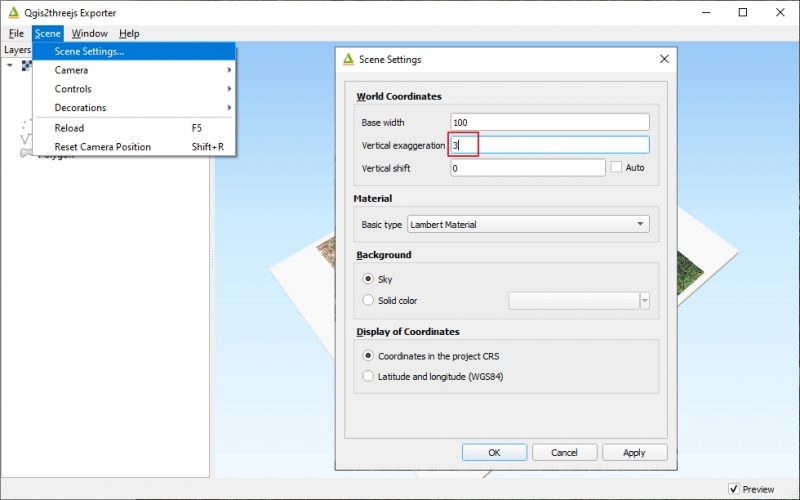Viewport: 800px width, 500px height.
Task: Open the Camera submenu
Action: 134,70
